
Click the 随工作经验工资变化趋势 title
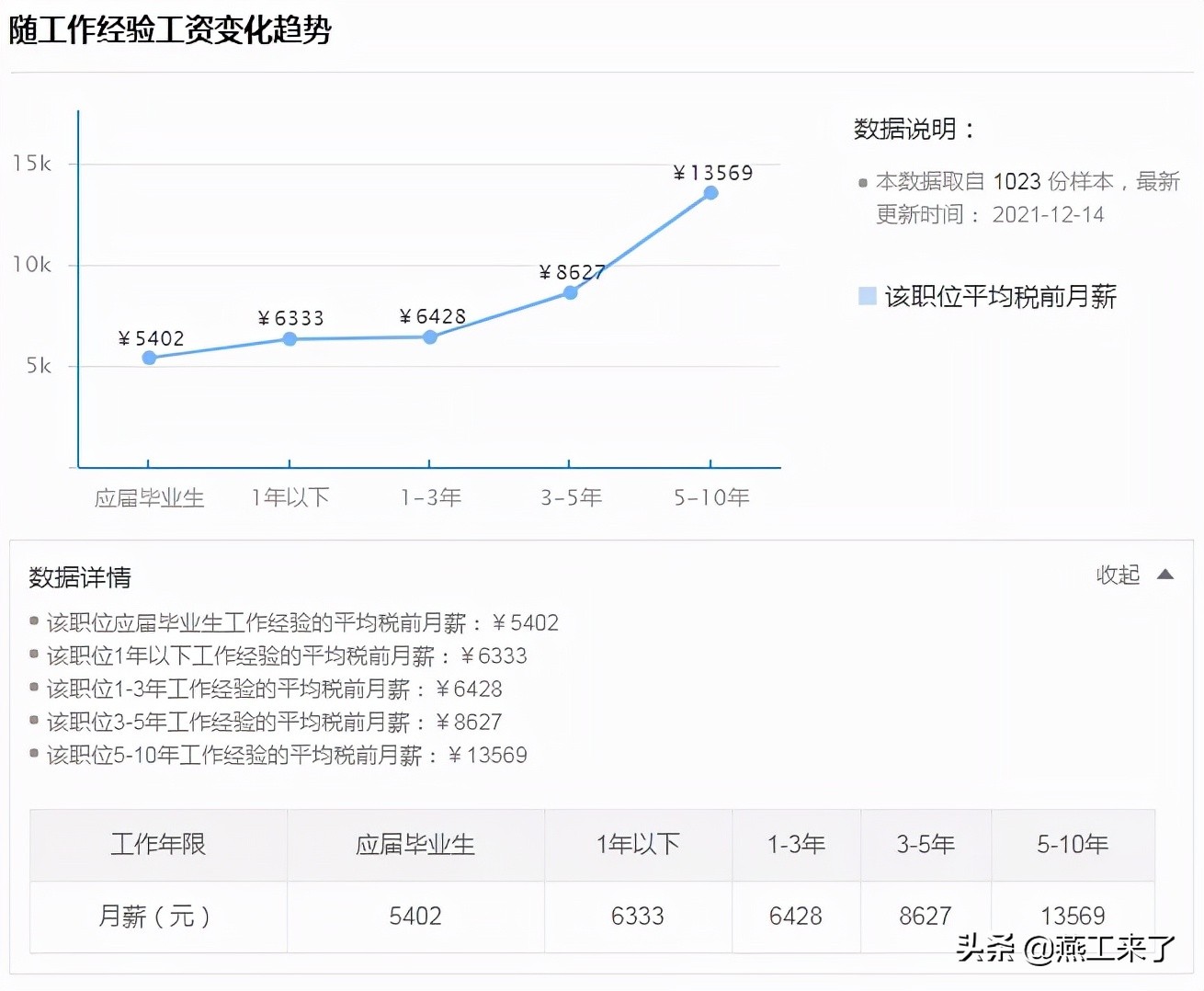[170, 30]
